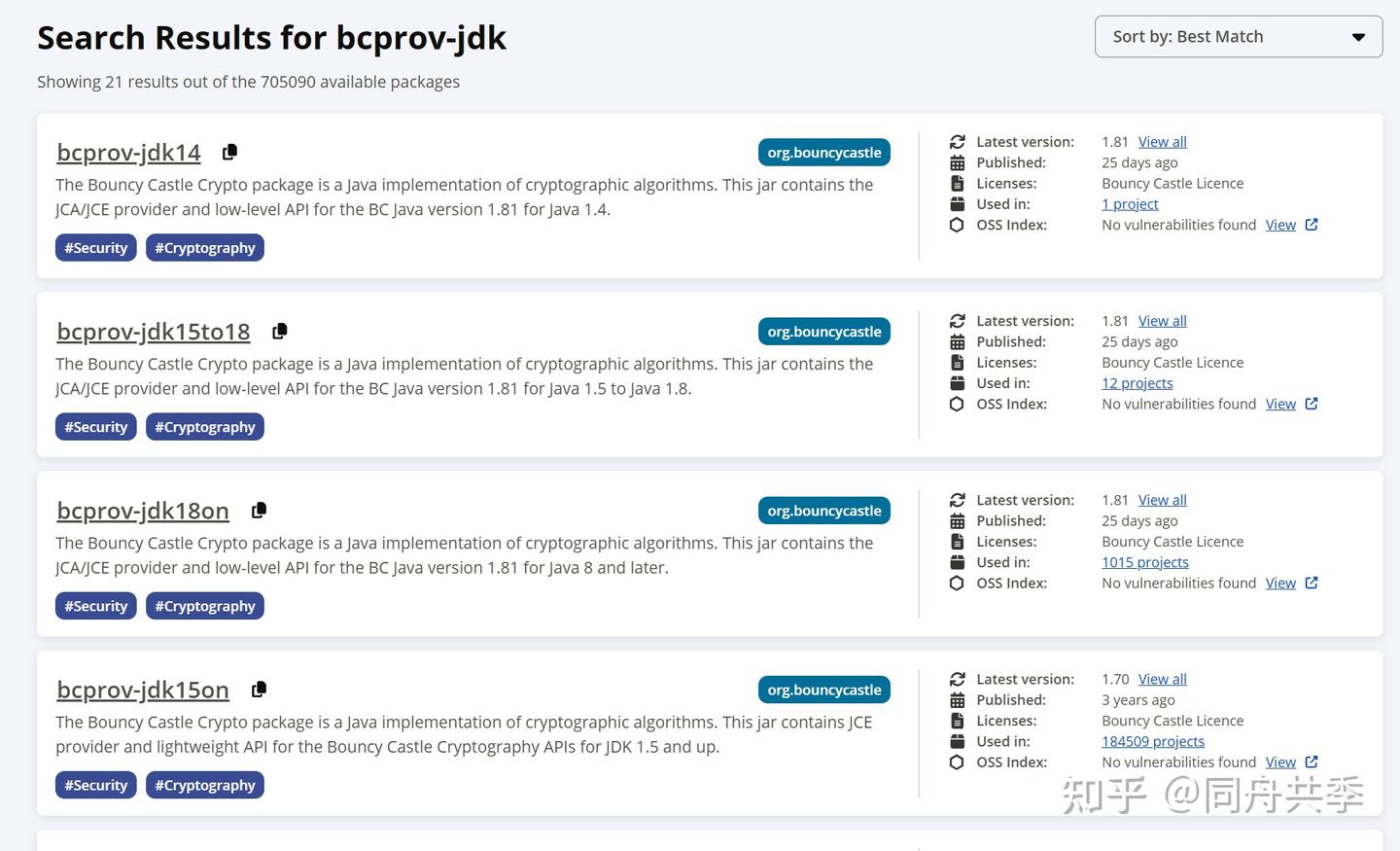
Task: Copy the bcprov-jdk14 package name
Action: pos(229,152)
